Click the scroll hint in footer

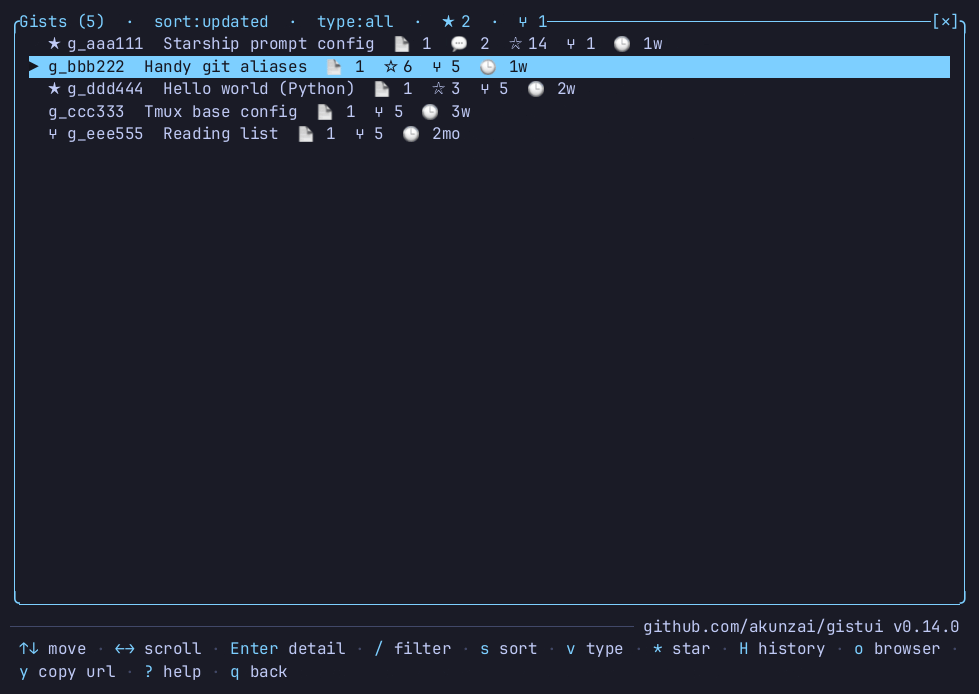pyautogui.click(x=158, y=649)
